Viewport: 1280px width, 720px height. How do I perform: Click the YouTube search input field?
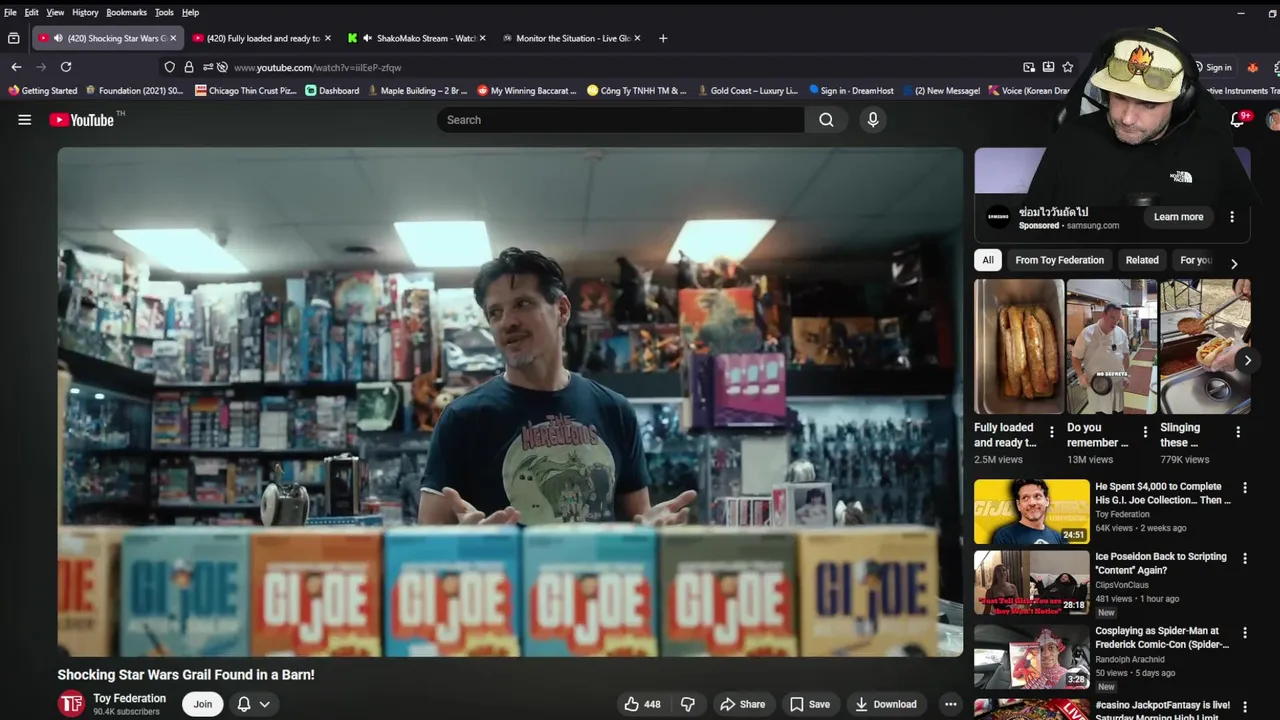point(620,120)
